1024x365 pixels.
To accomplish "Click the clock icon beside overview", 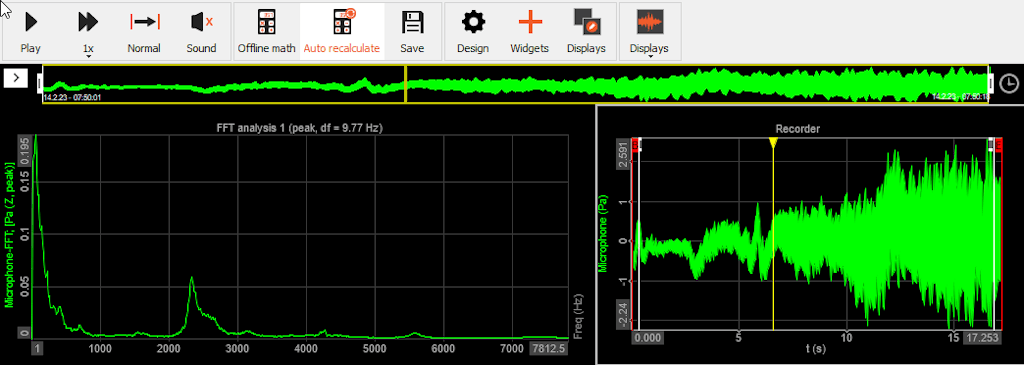I will point(1009,84).
